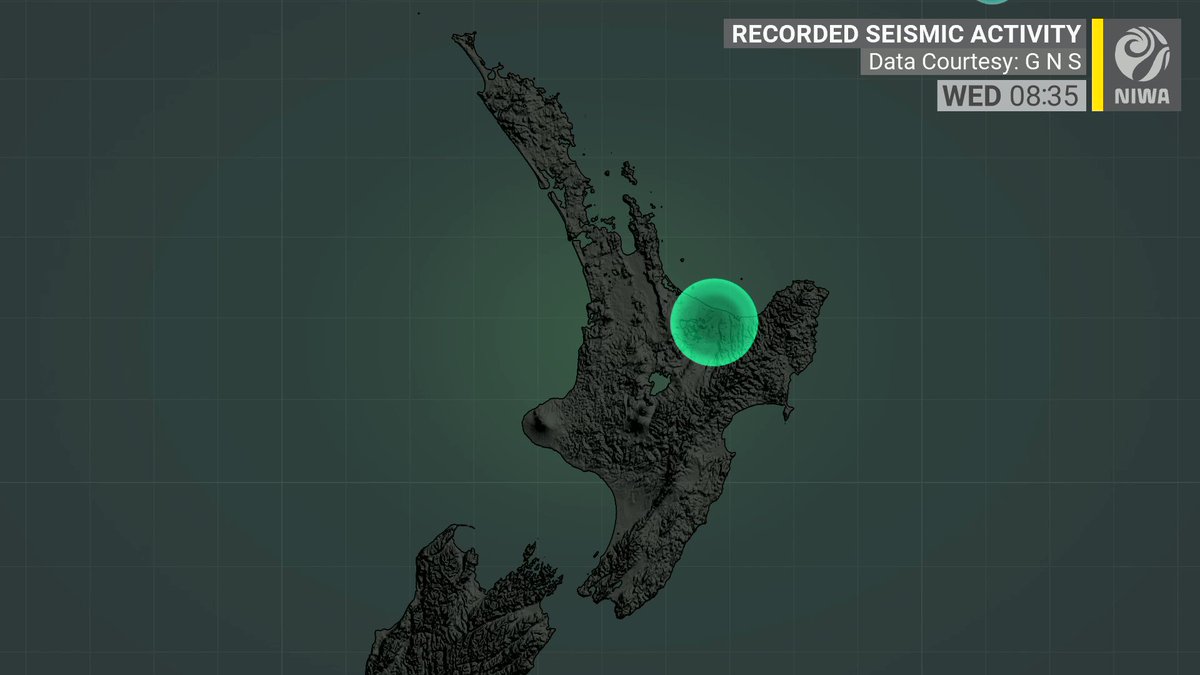Viewport: 1200px width, 675px height.
Task: Click the 'Data Courtesy: G N S' text
Action: pyautogui.click(x=975, y=62)
